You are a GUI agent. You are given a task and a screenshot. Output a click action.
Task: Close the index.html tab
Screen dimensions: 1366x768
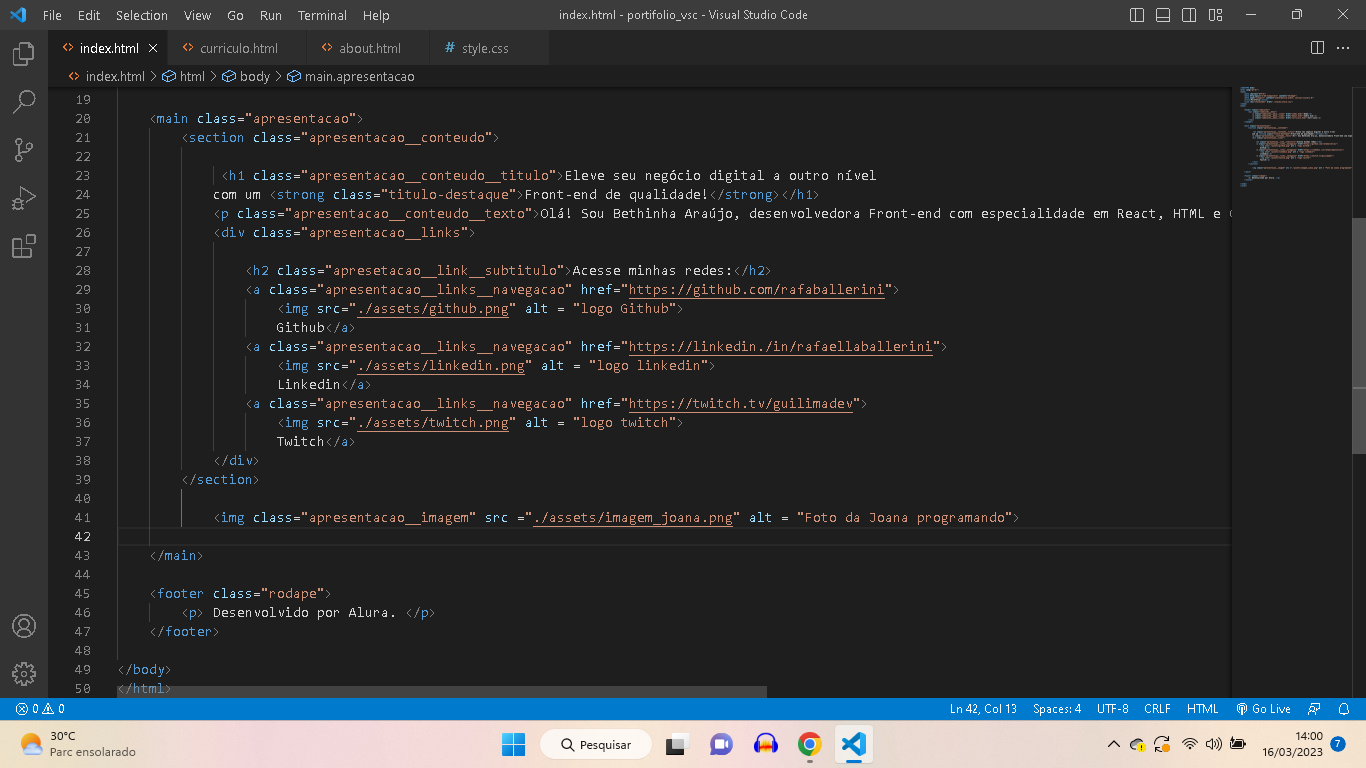coord(153,48)
